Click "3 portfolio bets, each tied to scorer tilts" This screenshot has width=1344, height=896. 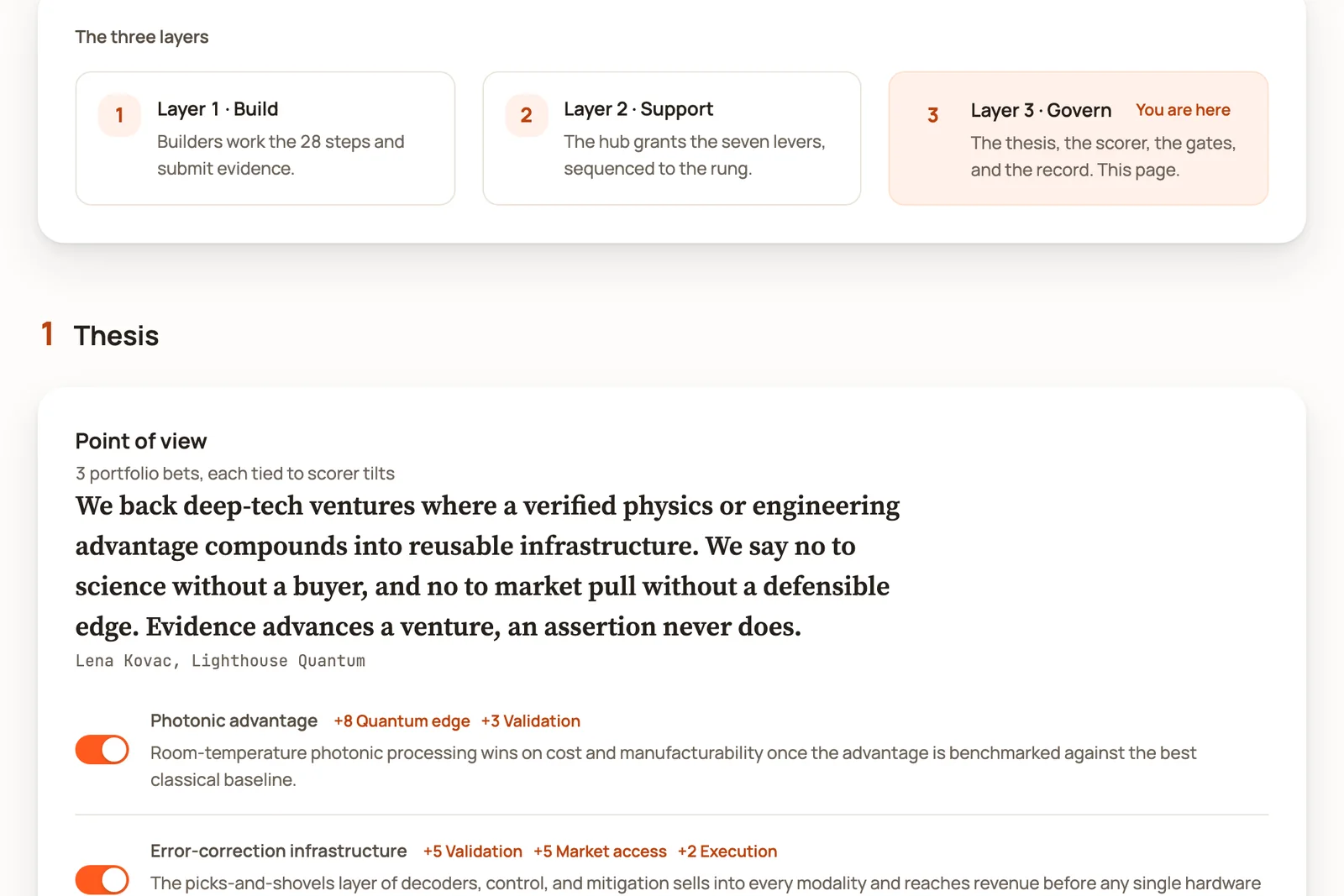point(235,474)
